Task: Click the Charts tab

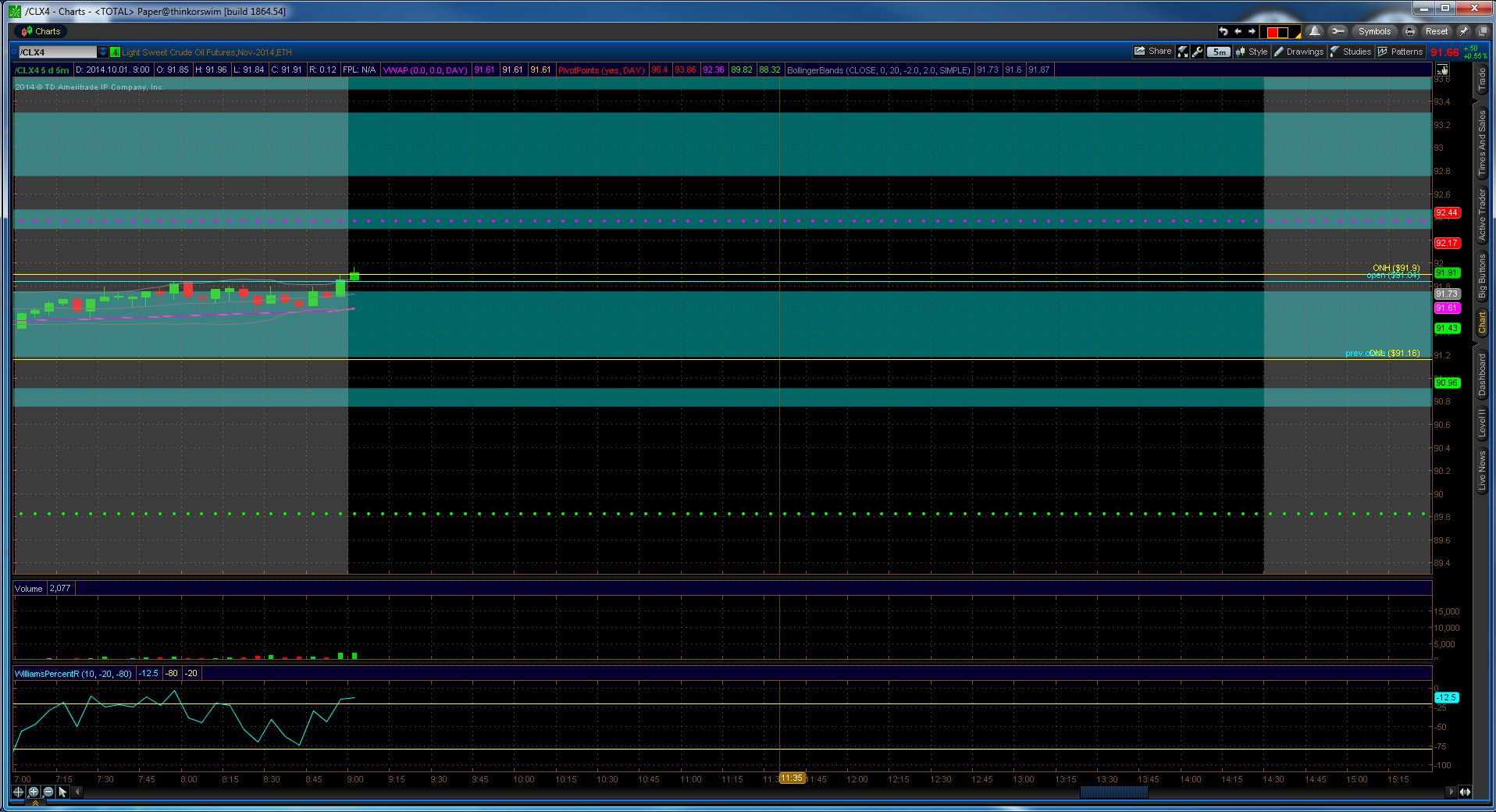Action: 40,31
